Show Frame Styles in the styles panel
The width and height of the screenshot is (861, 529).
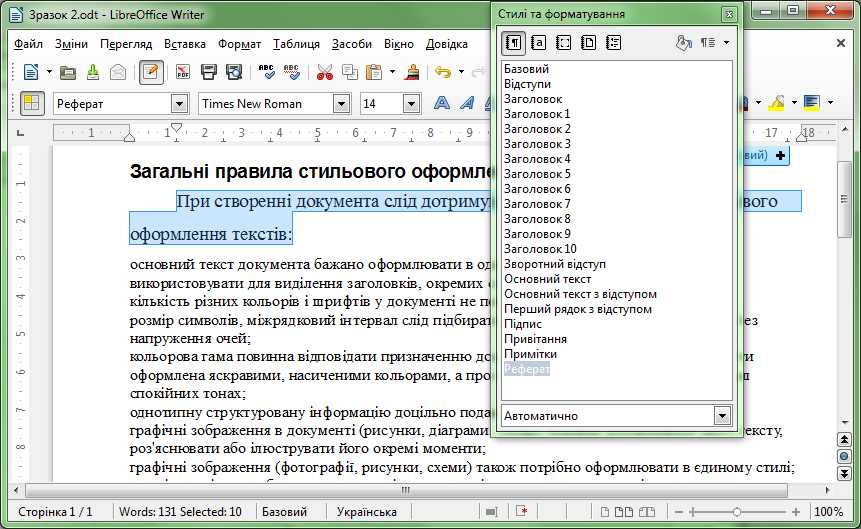[x=563, y=43]
